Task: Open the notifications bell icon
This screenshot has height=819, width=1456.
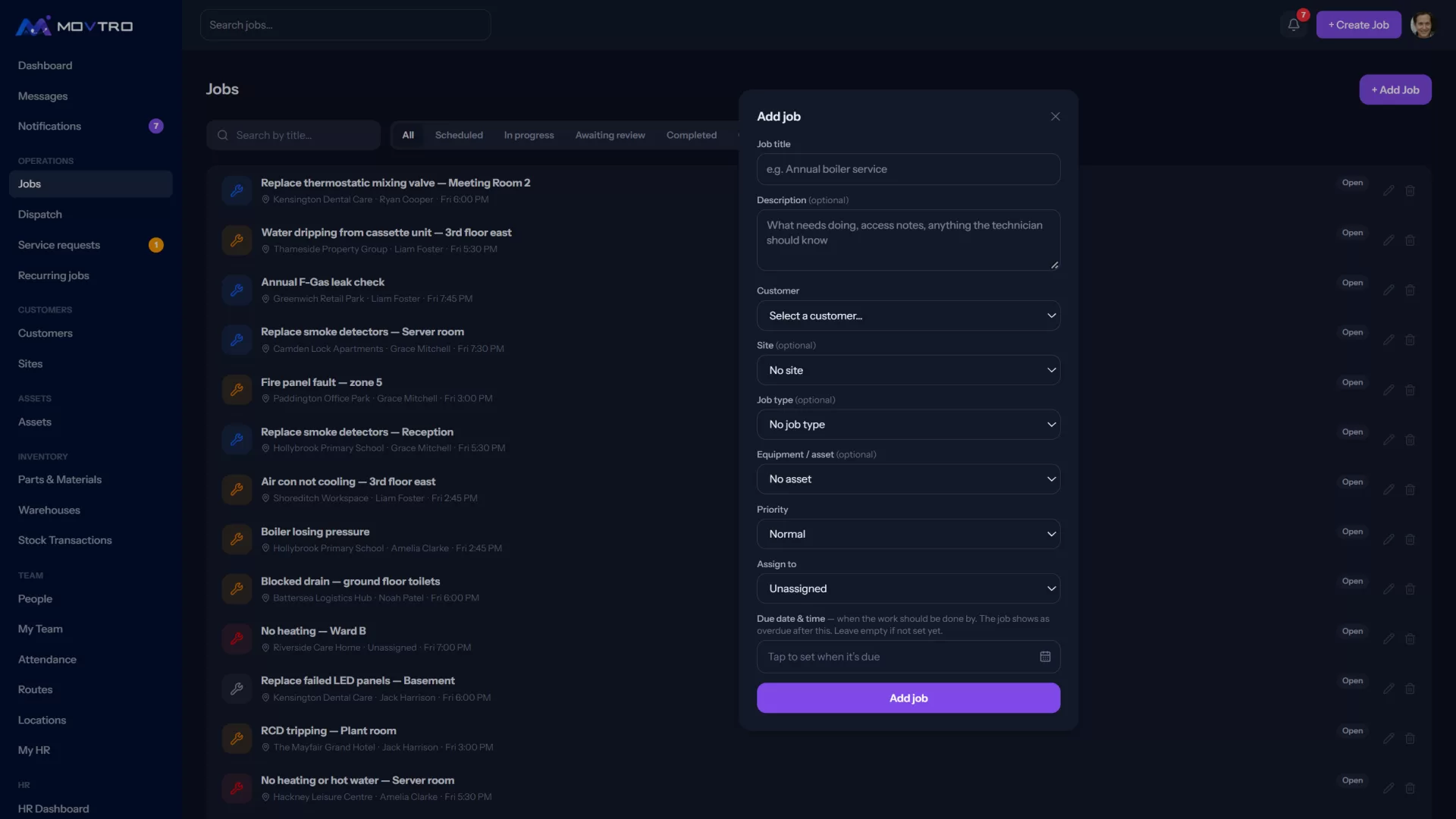Action: point(1294,24)
